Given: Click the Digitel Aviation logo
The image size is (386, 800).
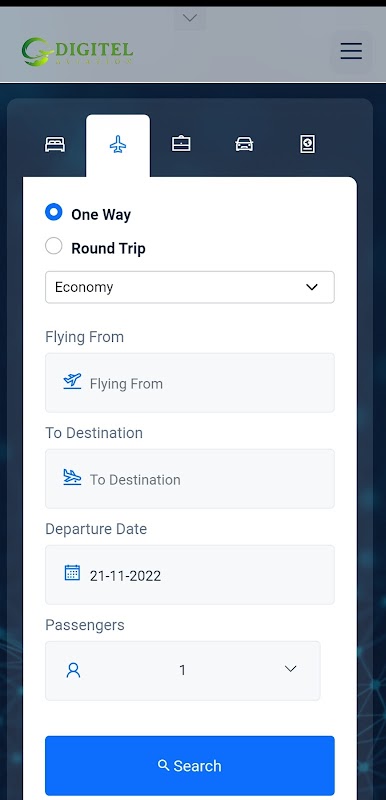Looking at the screenshot, I should (x=77, y=52).
